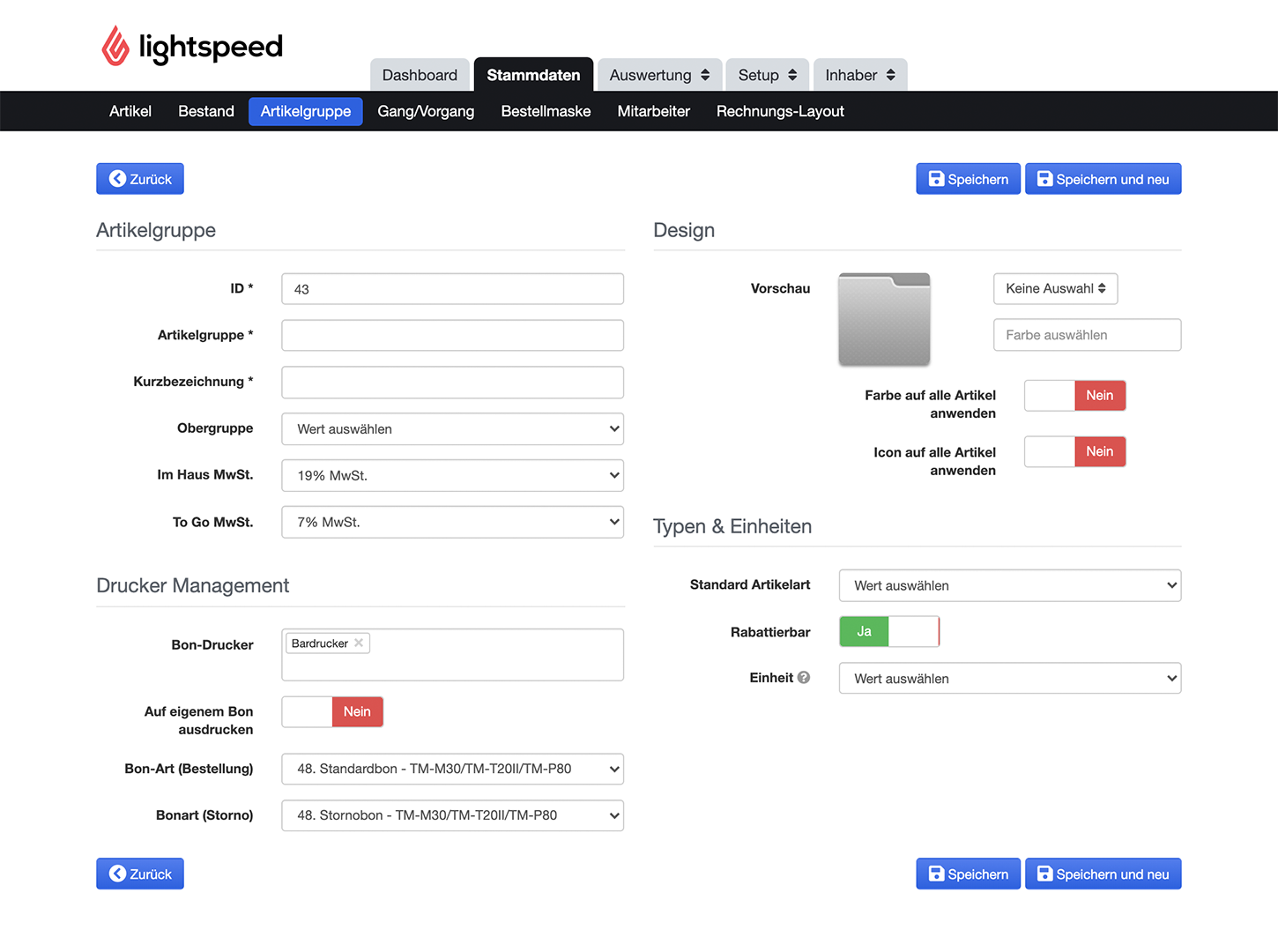This screenshot has height=952, width=1278.
Task: Toggle Farbe auf alle Artikel anwenden switch
Action: tap(1074, 396)
